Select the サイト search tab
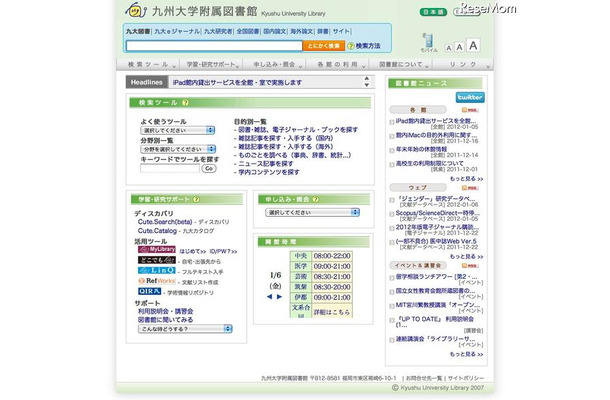The width and height of the screenshot is (610, 400). (341, 32)
